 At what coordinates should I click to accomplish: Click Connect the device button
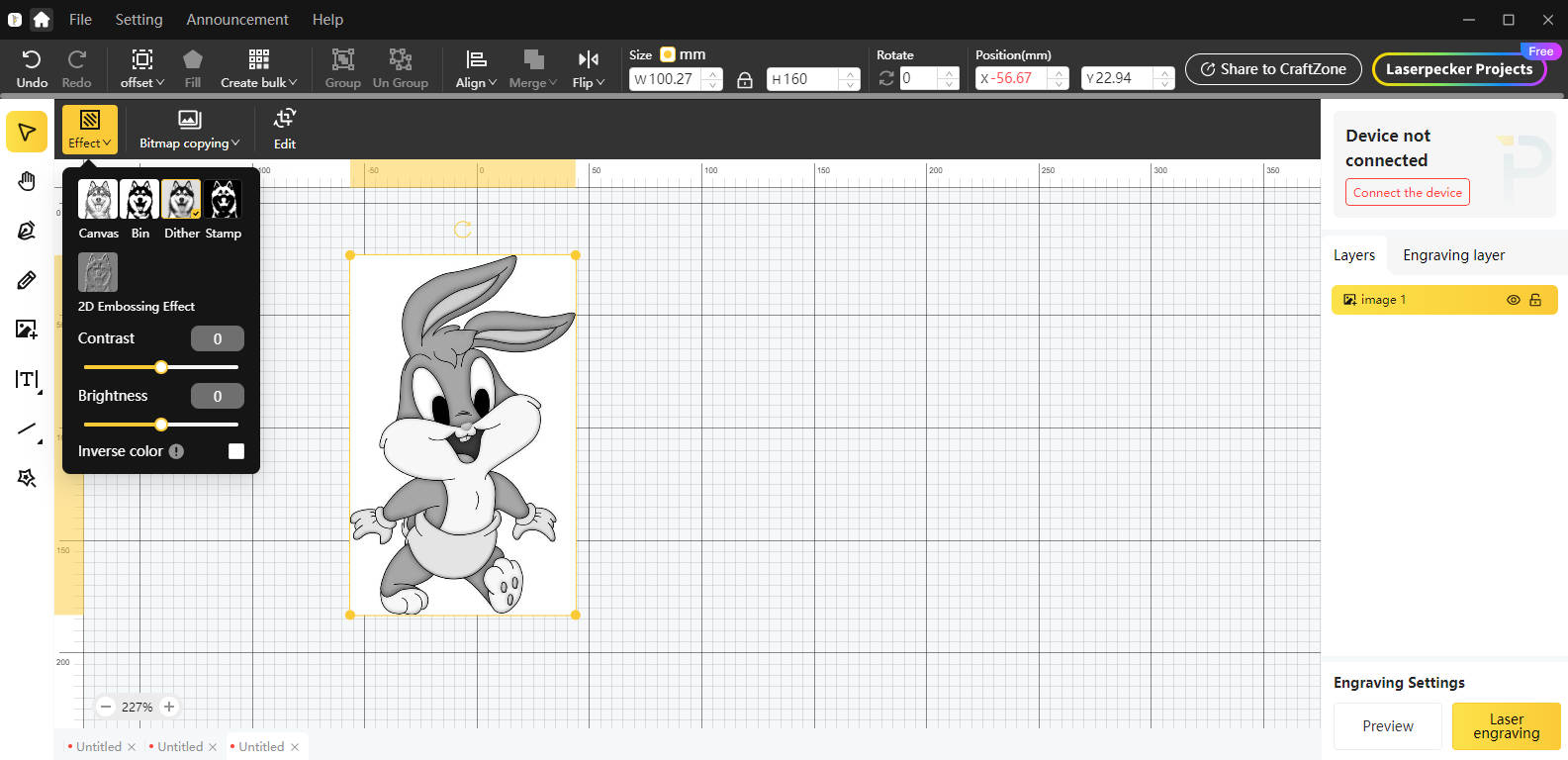click(x=1408, y=192)
